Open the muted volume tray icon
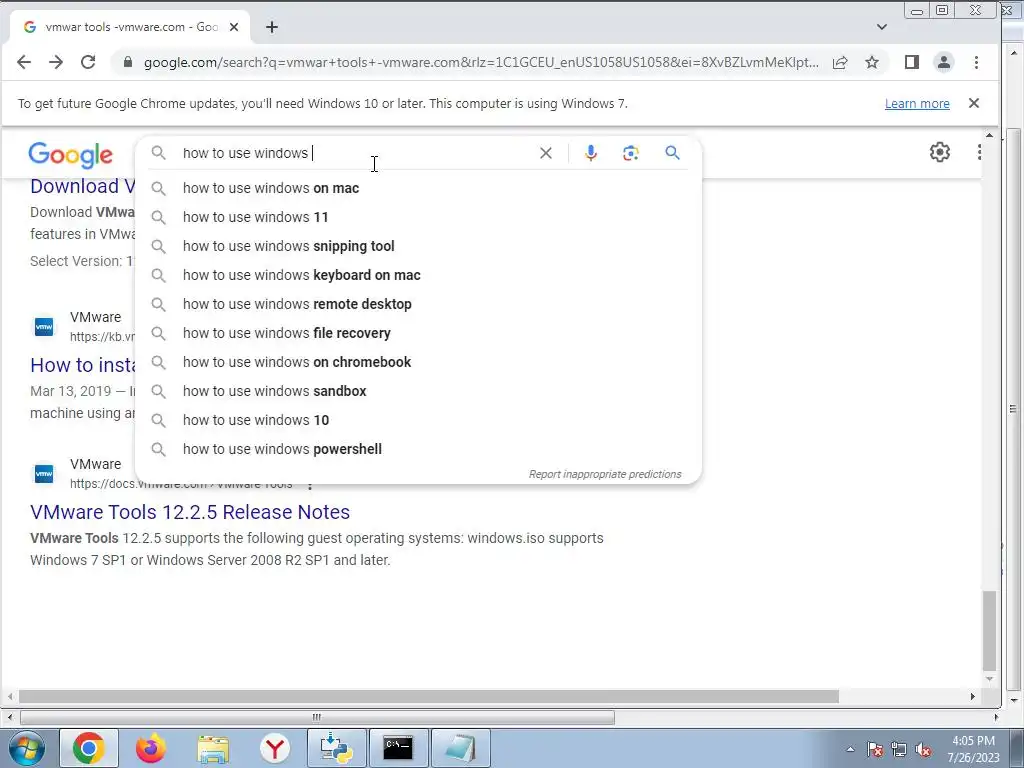 923,749
